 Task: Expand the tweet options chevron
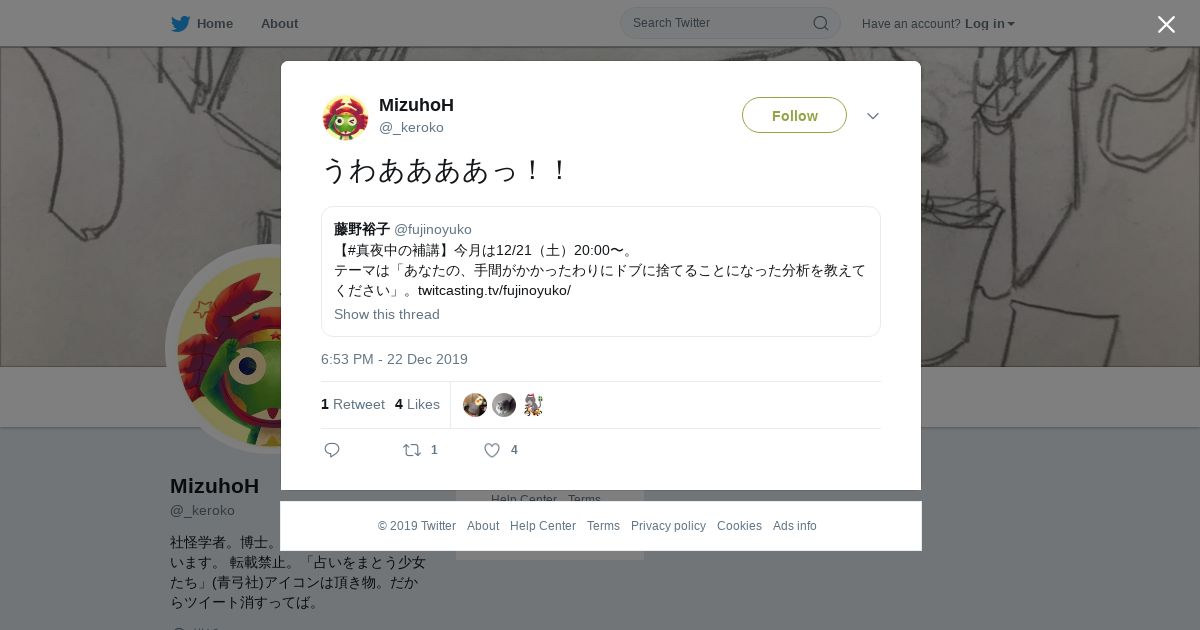(872, 116)
